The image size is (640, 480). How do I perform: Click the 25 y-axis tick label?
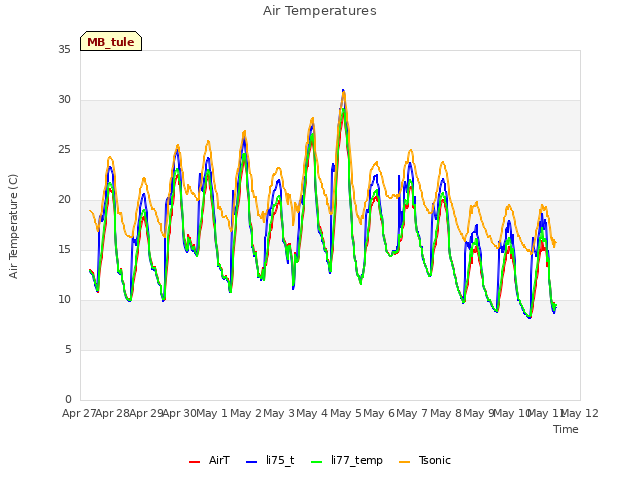[64, 150]
